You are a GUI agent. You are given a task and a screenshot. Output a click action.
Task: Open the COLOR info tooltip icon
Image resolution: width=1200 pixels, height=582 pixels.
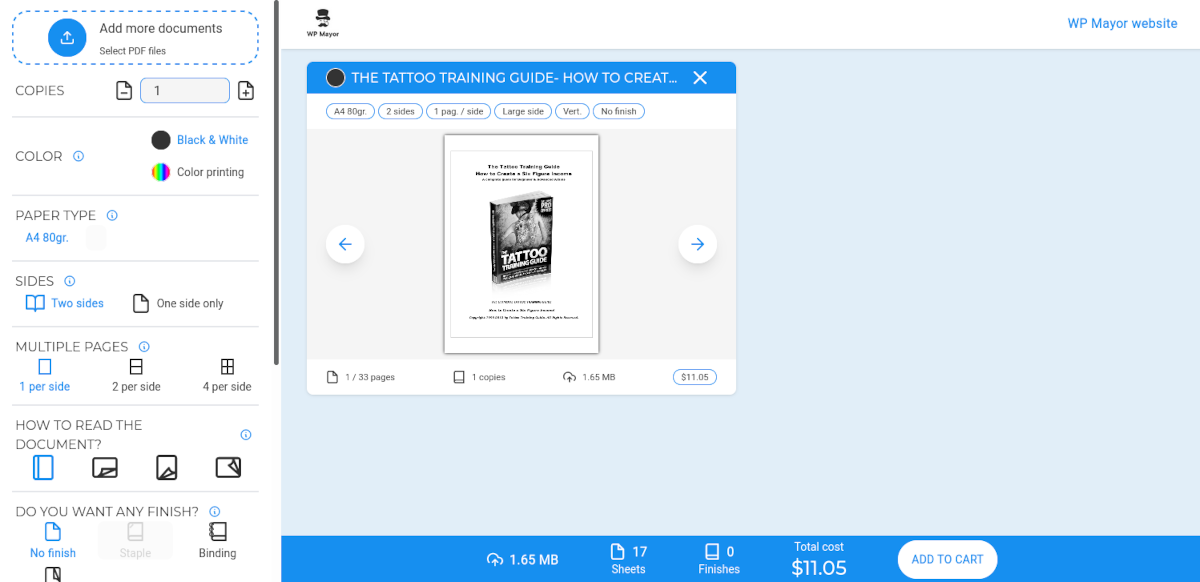pos(79,156)
